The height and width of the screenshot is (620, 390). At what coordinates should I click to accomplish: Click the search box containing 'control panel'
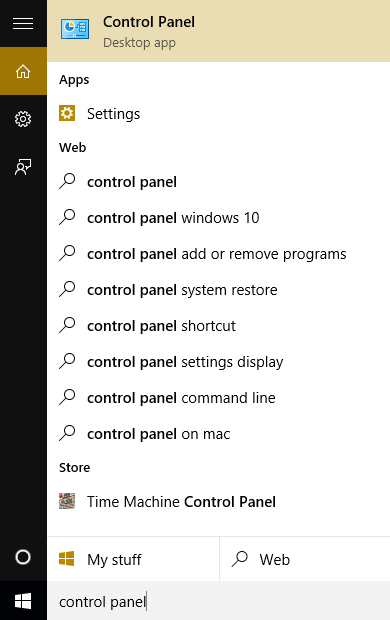click(218, 601)
